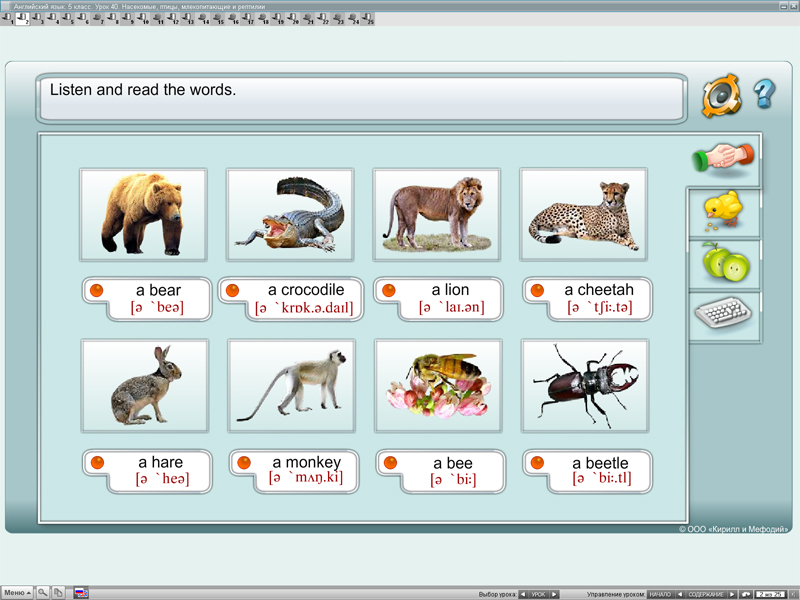Go to slide 5 in top strip
Image resolution: width=800 pixels, height=600 pixels.
pyautogui.click(x=68, y=18)
